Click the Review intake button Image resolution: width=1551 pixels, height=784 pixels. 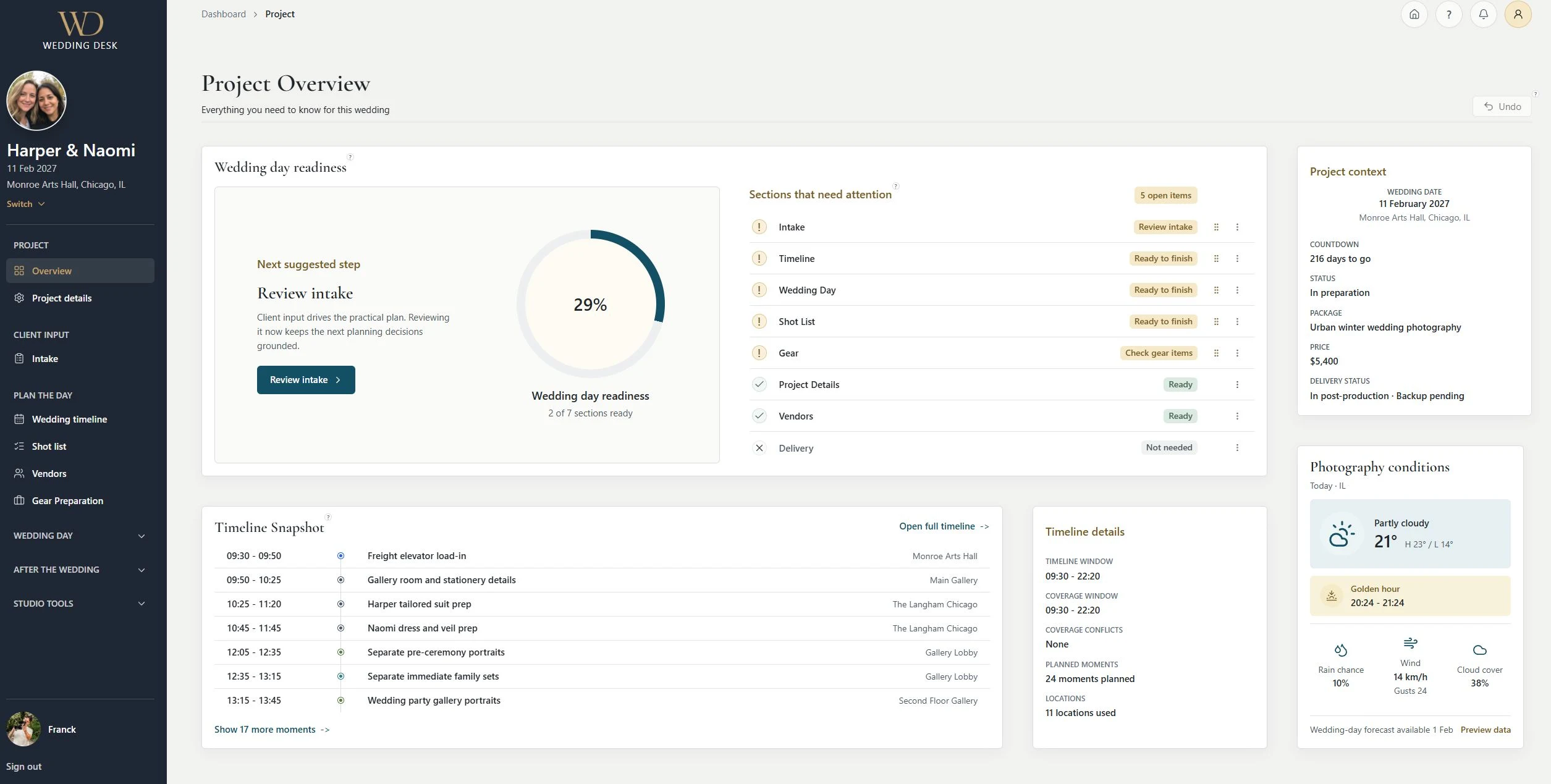[306, 380]
